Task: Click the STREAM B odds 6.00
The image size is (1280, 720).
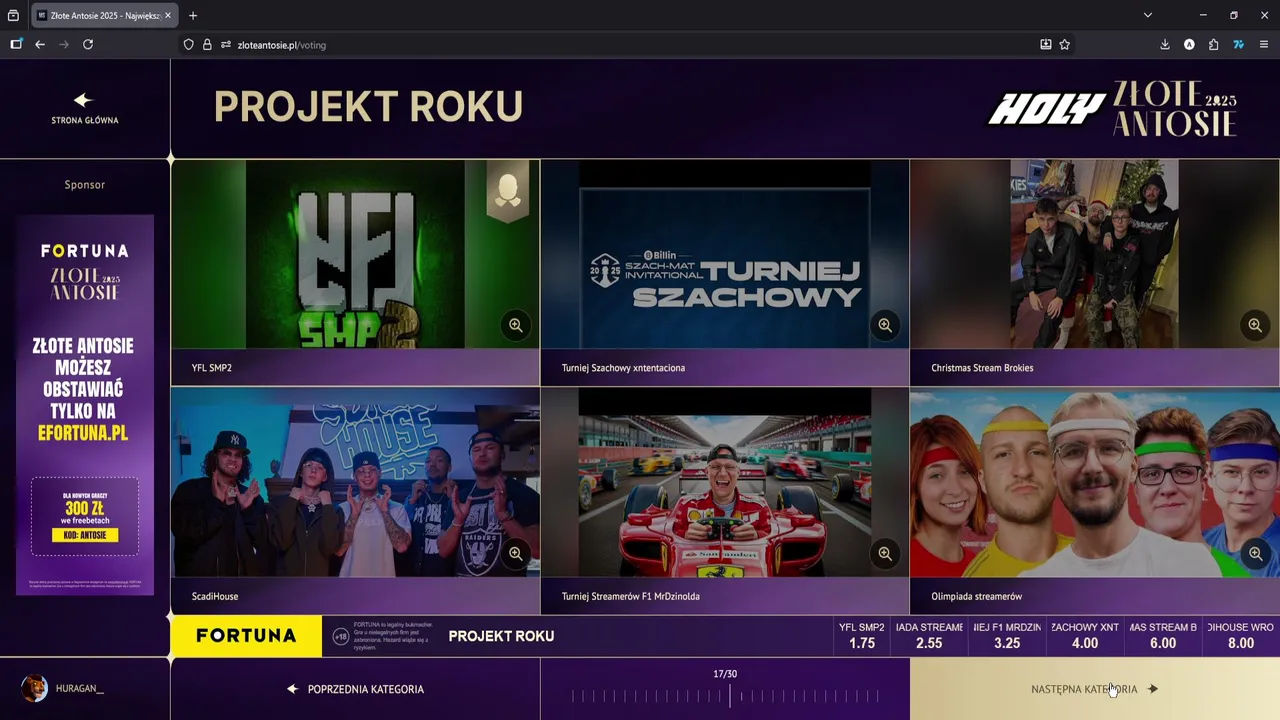Action: pos(1163,636)
